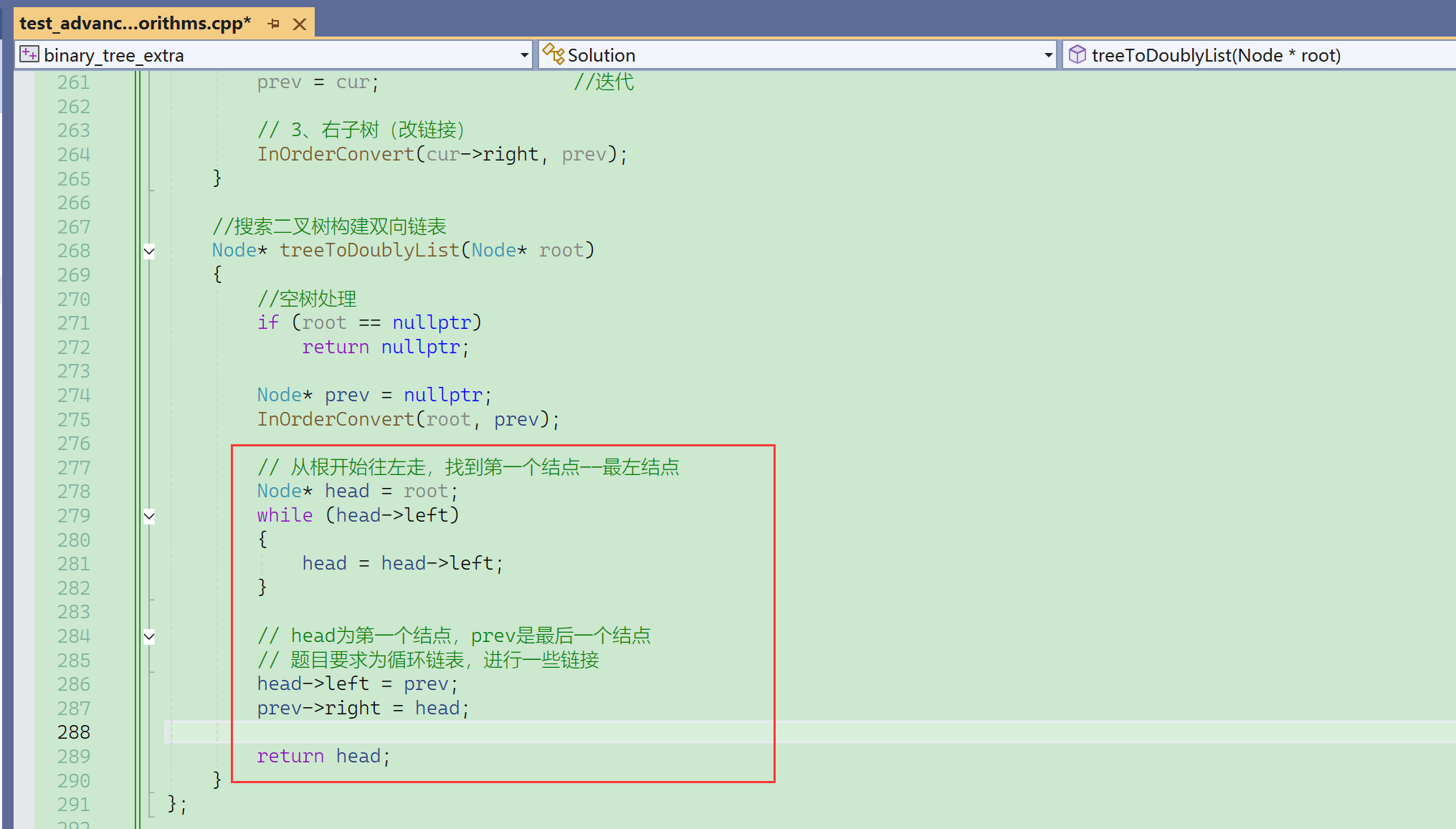Open the Solution scope dropdown arrow
1456x829 pixels.
tap(1048, 55)
